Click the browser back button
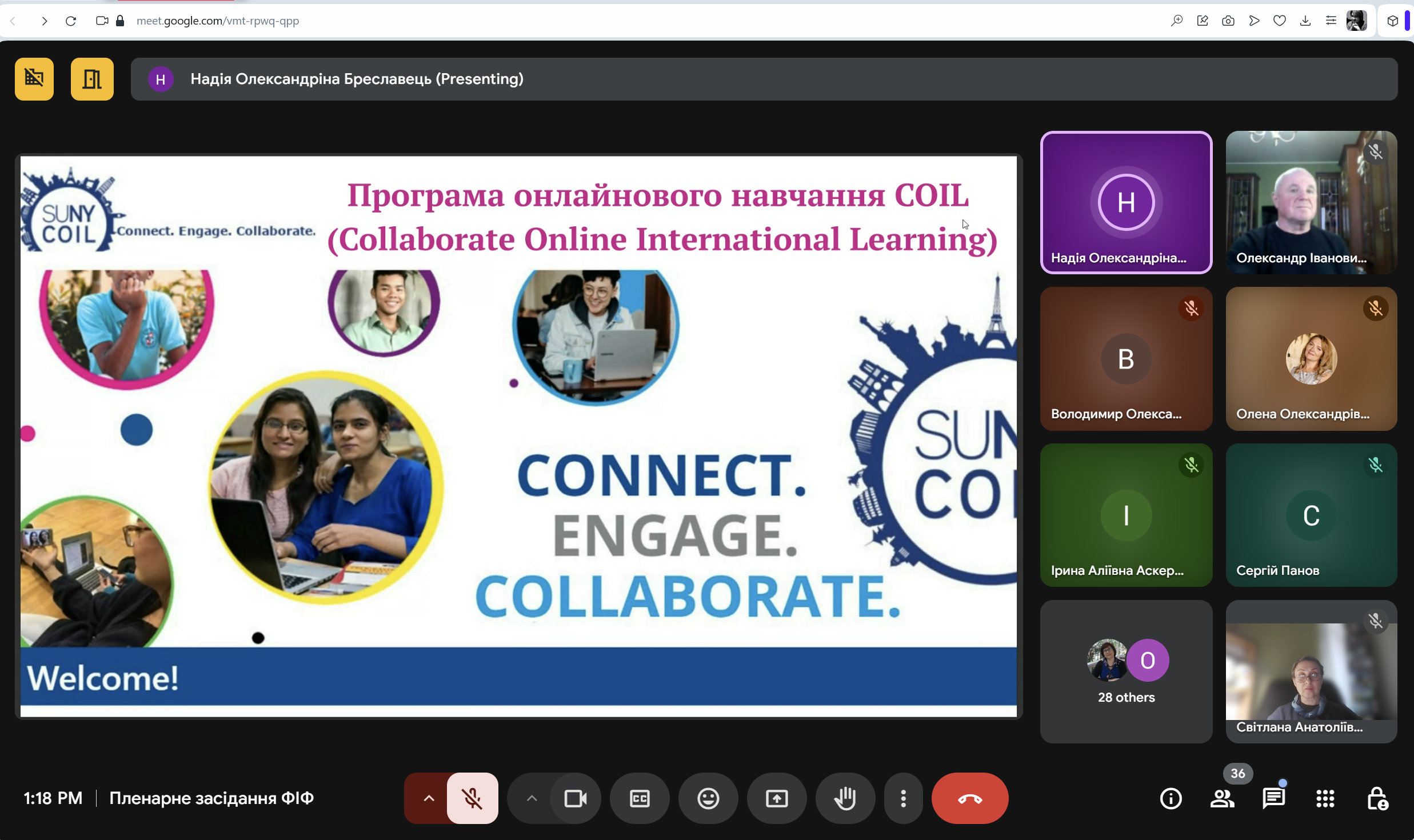 click(13, 21)
